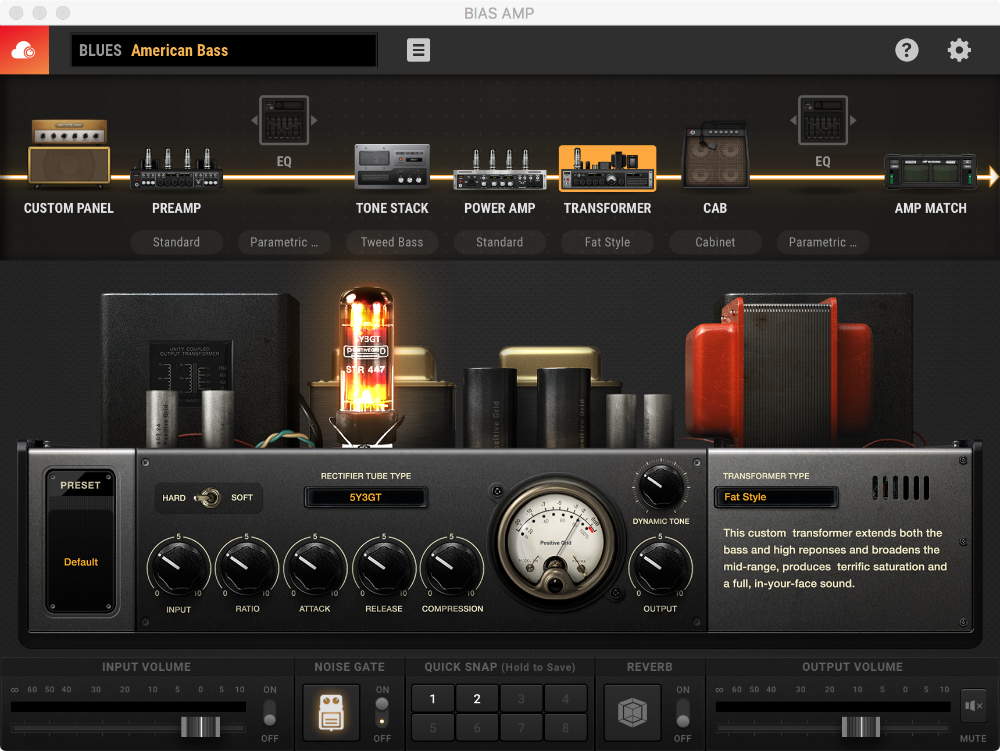Viewport: 1000px width, 751px height.
Task: Select the Cabinet dropdown under CAB
Action: [715, 242]
